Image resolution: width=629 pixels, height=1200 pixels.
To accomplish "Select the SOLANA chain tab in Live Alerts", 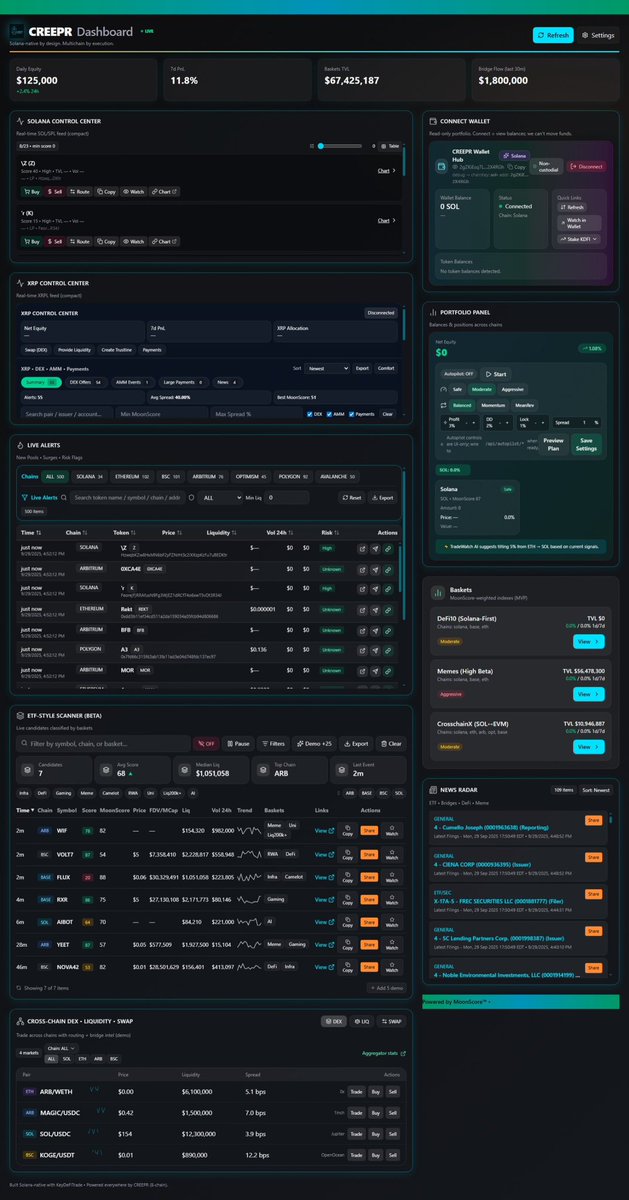I will click(x=87, y=477).
